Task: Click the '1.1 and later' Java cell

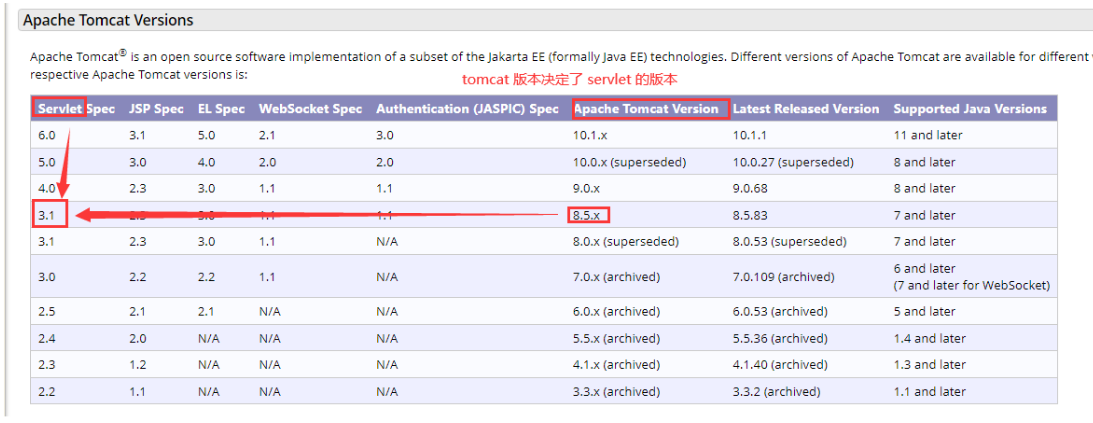Action: pyautogui.click(x=929, y=391)
